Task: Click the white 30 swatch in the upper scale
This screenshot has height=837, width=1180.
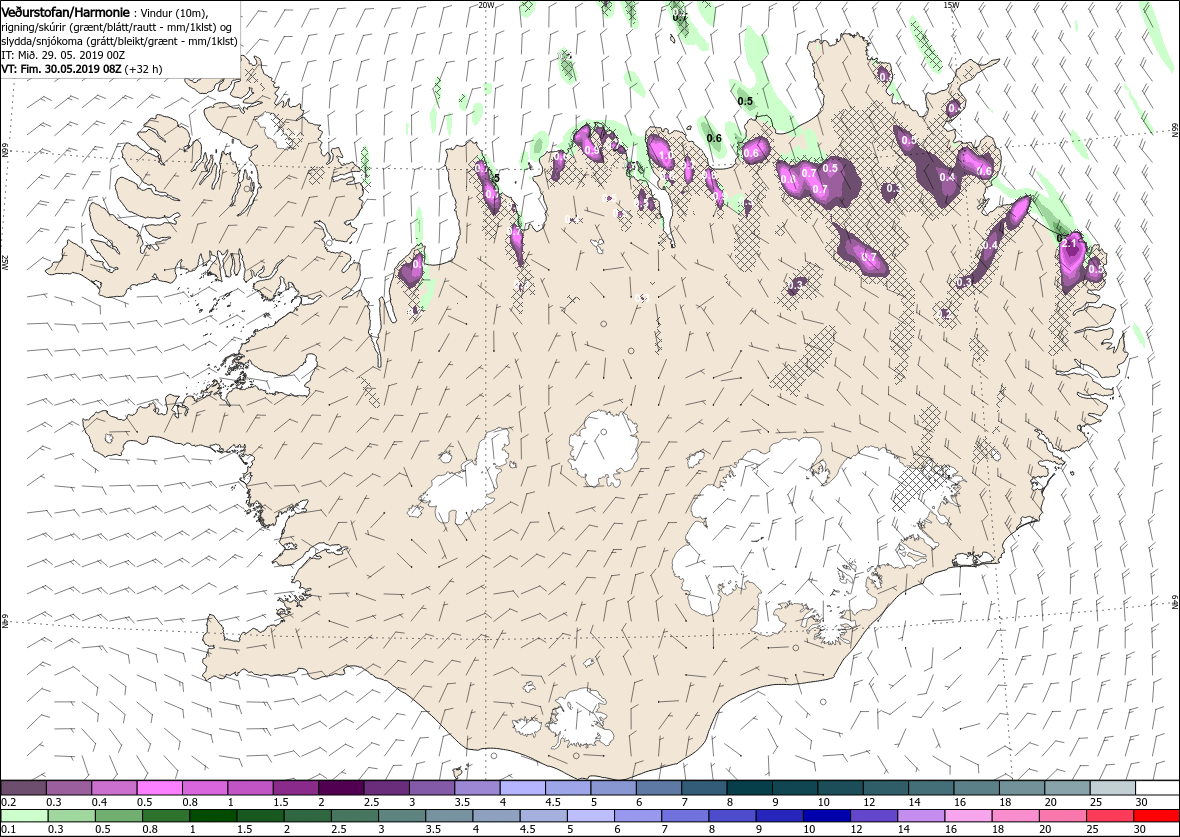Action: tap(1157, 788)
